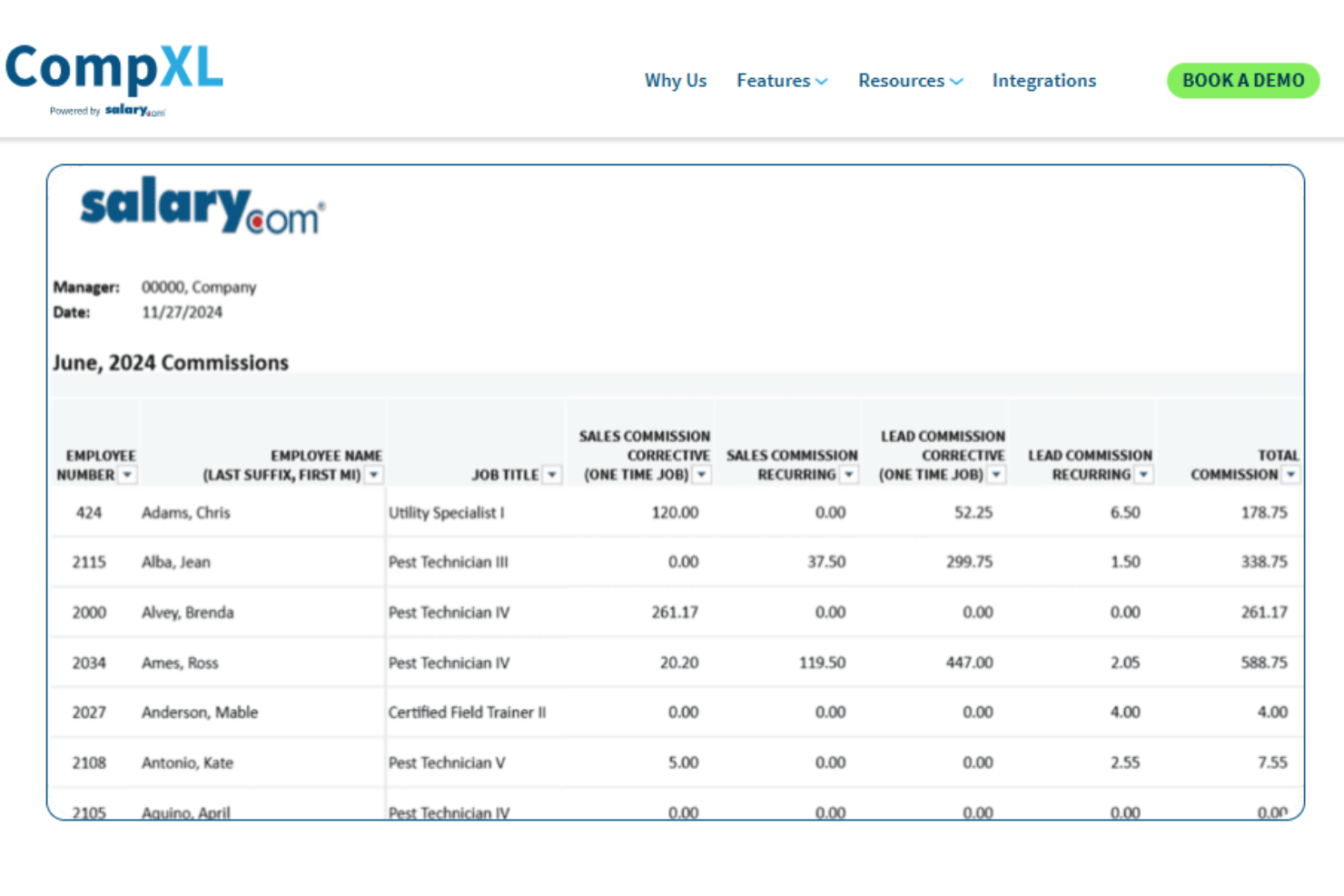
Task: Click the Book a Demo button
Action: coord(1242,81)
